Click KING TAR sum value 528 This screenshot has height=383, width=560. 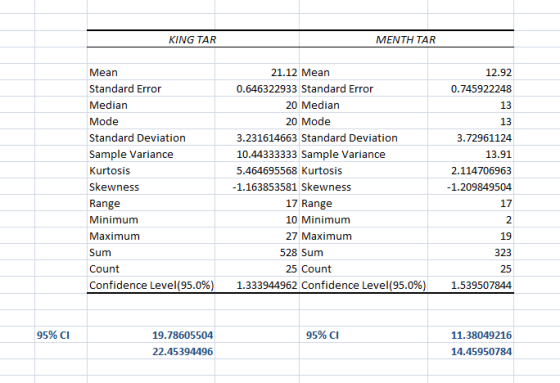pyautogui.click(x=289, y=253)
